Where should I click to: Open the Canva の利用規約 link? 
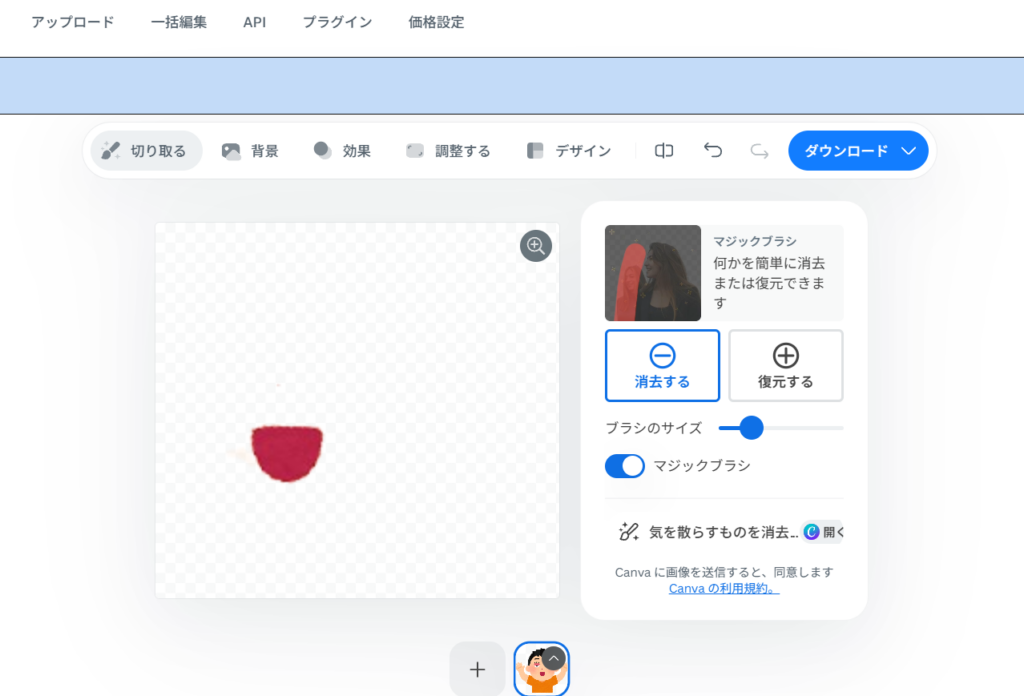pyautogui.click(x=724, y=588)
